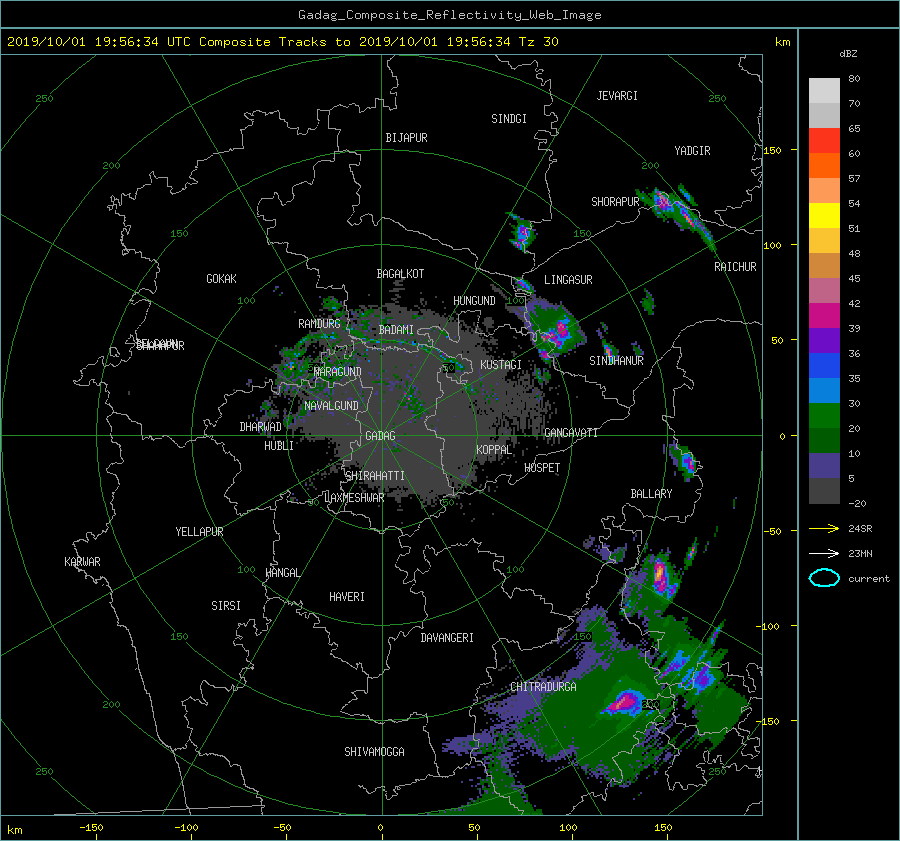The height and width of the screenshot is (841, 900).
Task: Click the 'NARAGUND' city label
Action: pyautogui.click(x=338, y=372)
